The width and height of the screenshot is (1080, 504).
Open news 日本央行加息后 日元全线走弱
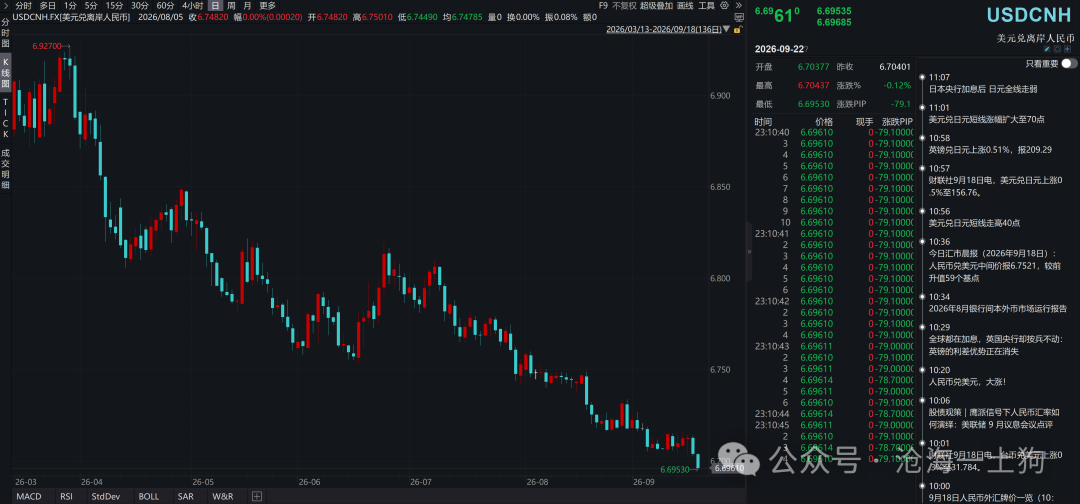(983, 89)
